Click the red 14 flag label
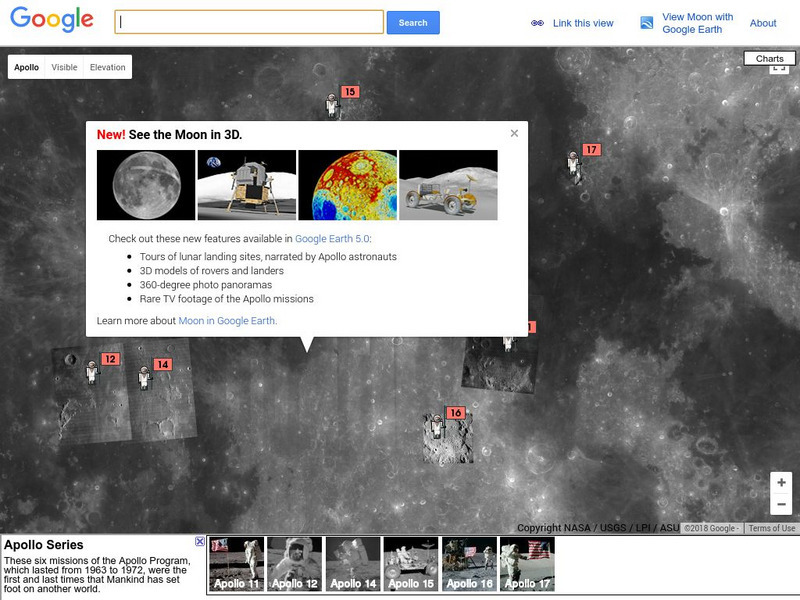 coord(163,364)
